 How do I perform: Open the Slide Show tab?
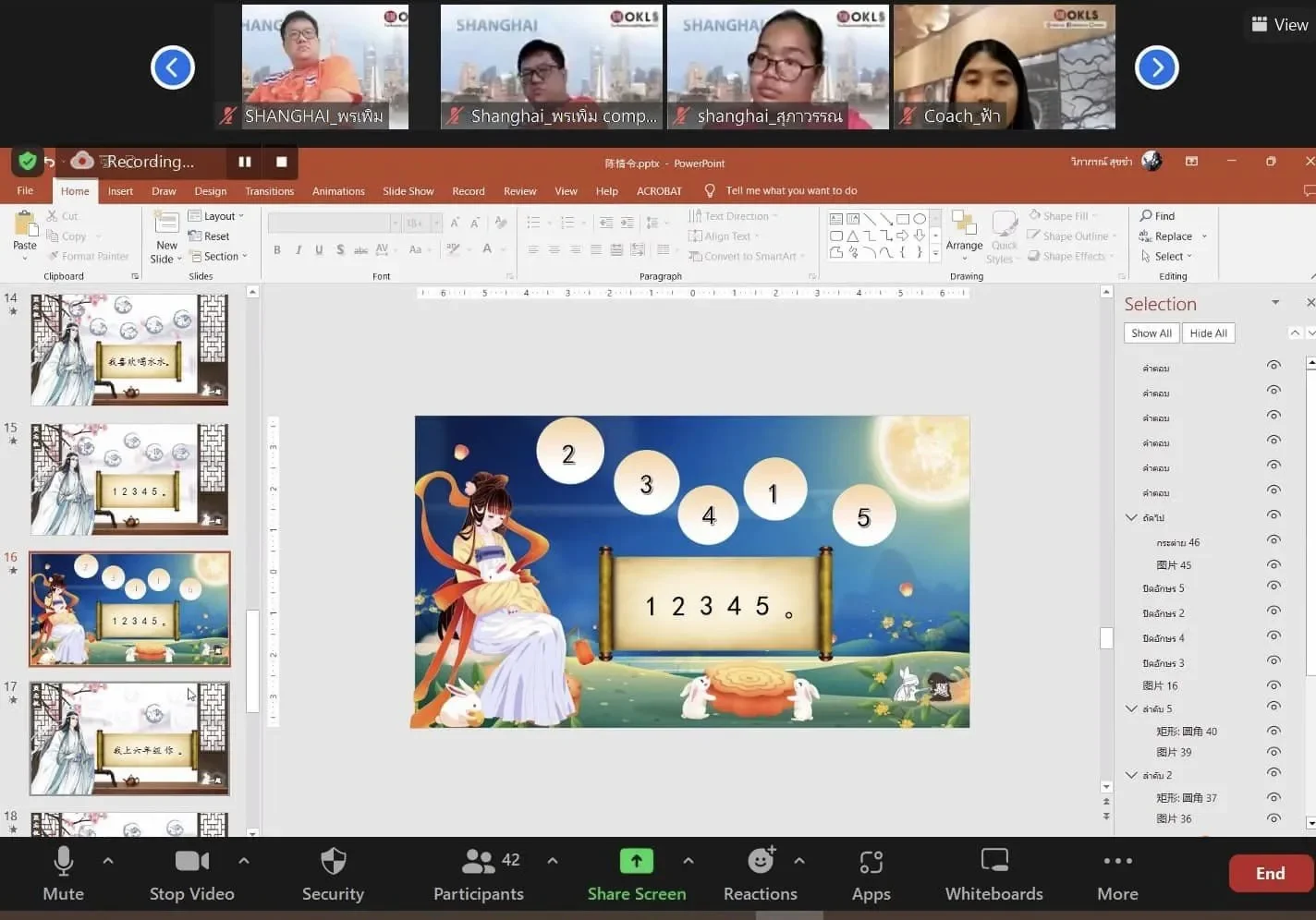(408, 191)
